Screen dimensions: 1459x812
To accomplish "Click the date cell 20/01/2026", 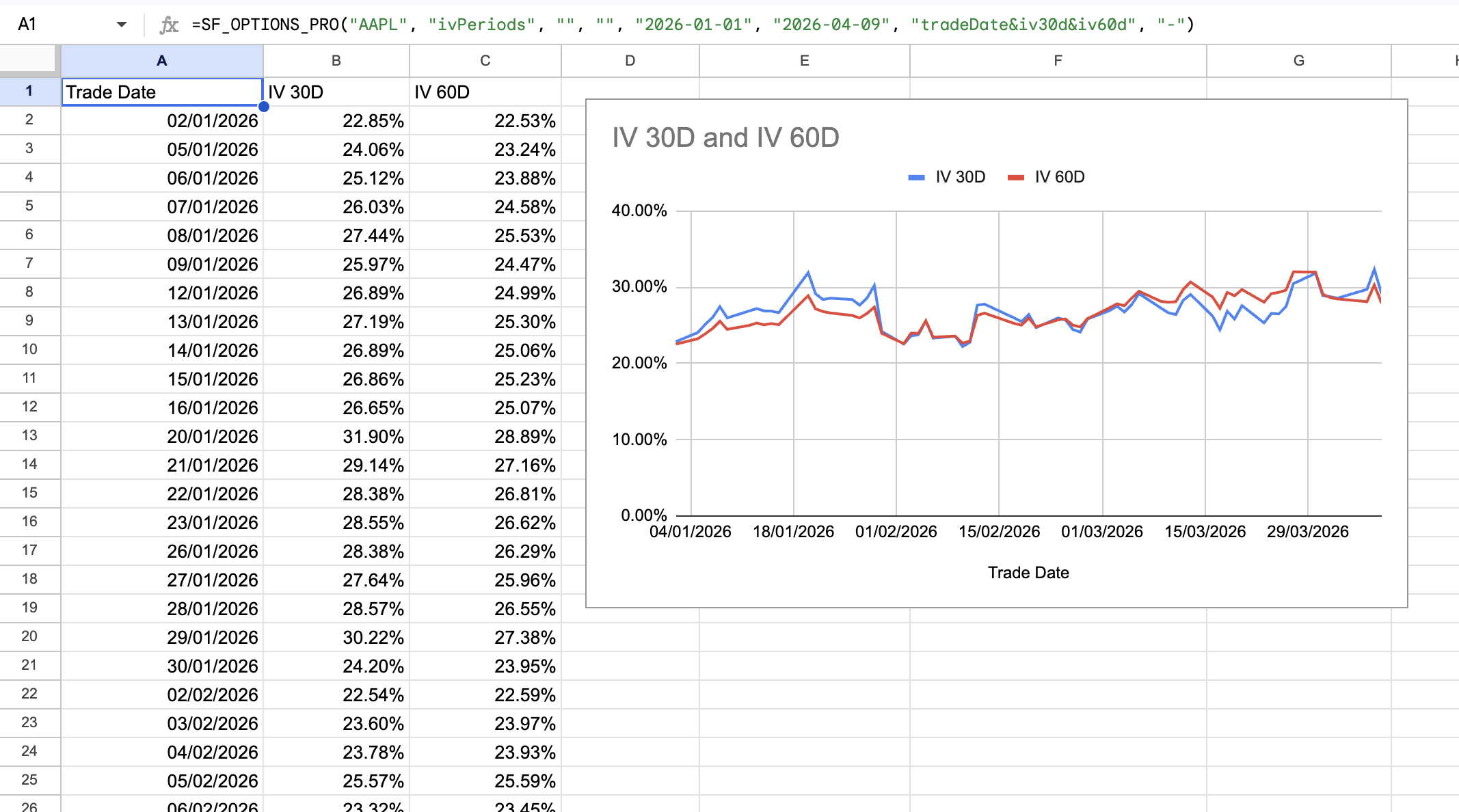I will [x=162, y=437].
